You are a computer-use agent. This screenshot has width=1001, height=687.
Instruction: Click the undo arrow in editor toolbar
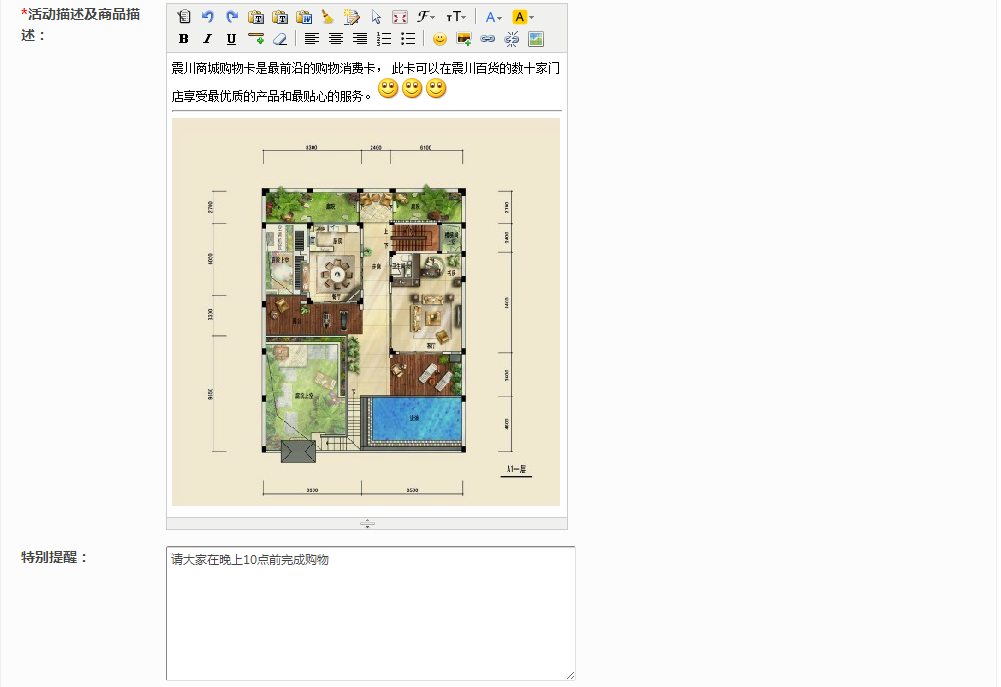(208, 17)
